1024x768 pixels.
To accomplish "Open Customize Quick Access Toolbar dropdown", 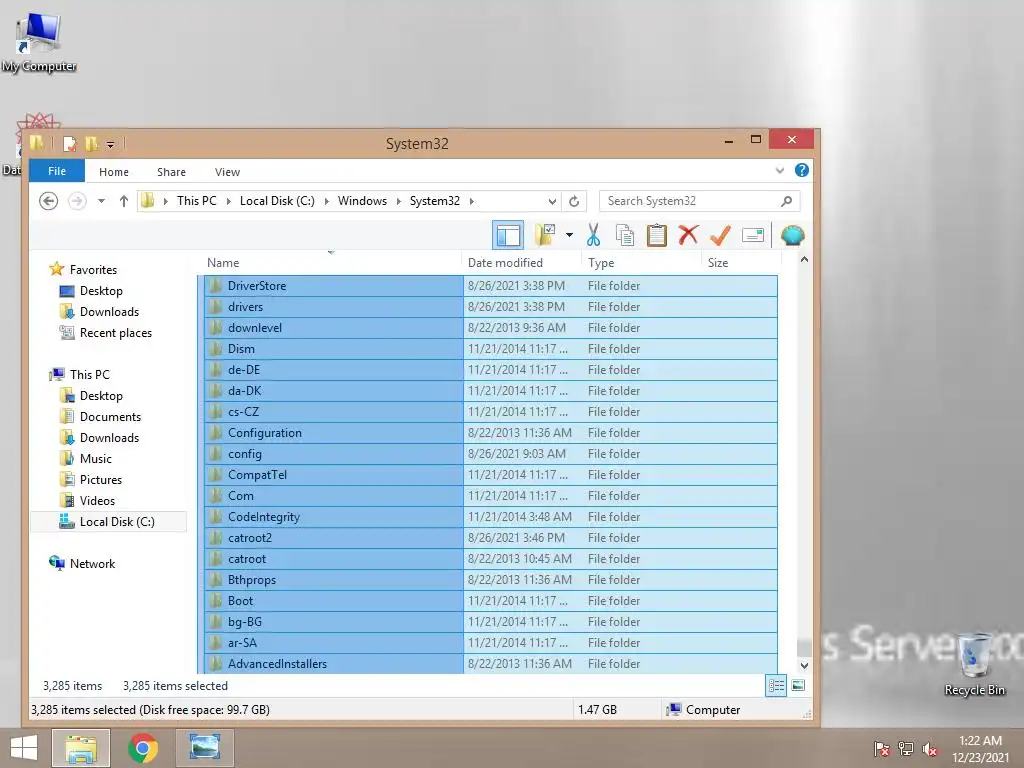I will pos(110,144).
